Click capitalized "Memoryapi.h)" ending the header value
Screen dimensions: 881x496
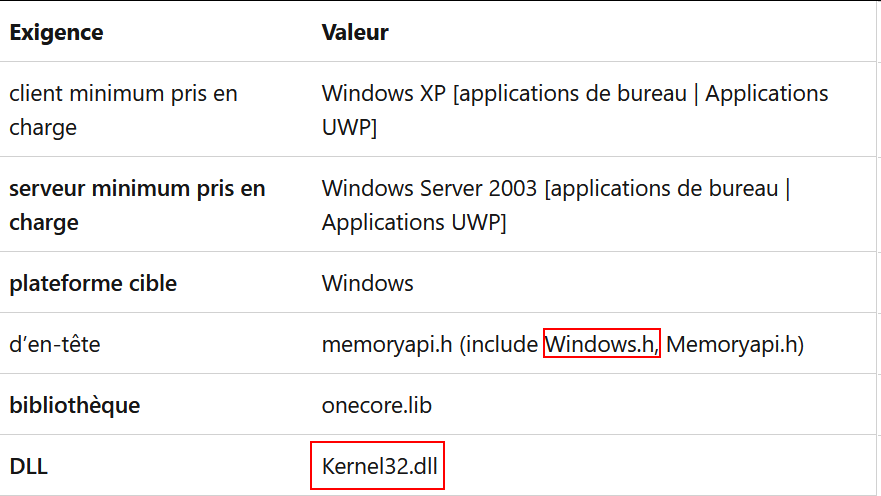click(735, 344)
